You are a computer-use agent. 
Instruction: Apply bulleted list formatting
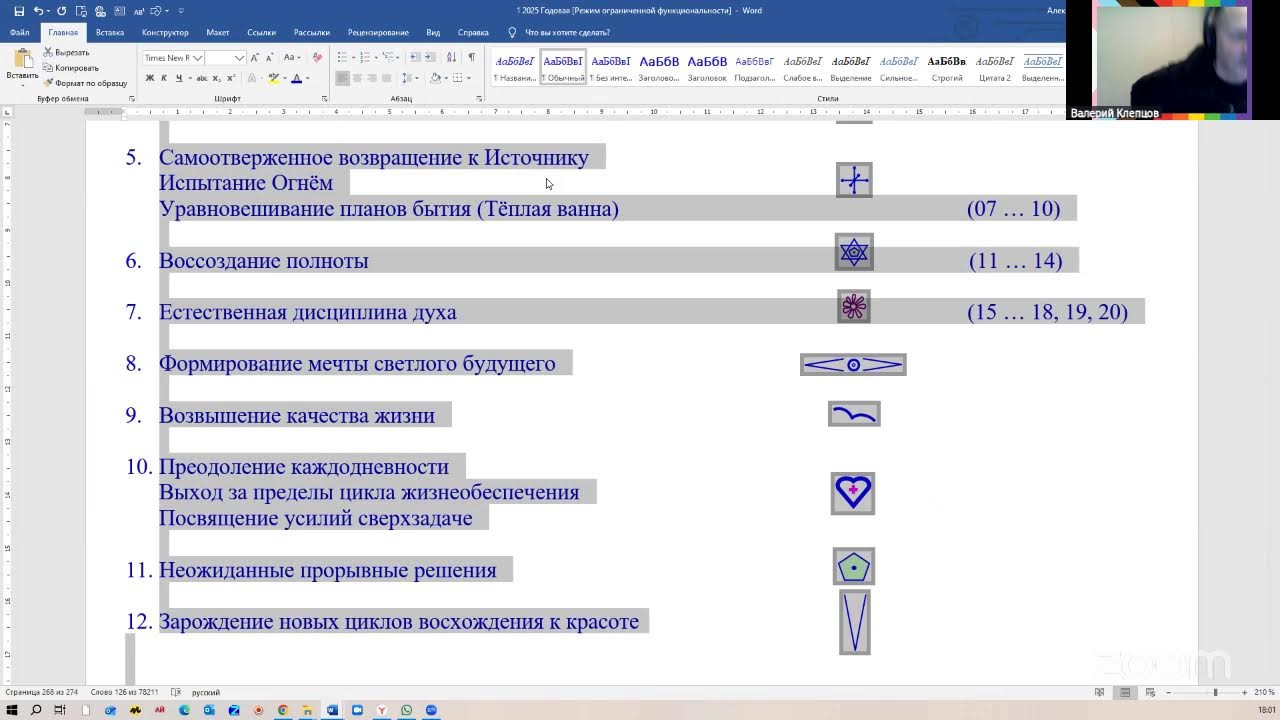click(342, 58)
